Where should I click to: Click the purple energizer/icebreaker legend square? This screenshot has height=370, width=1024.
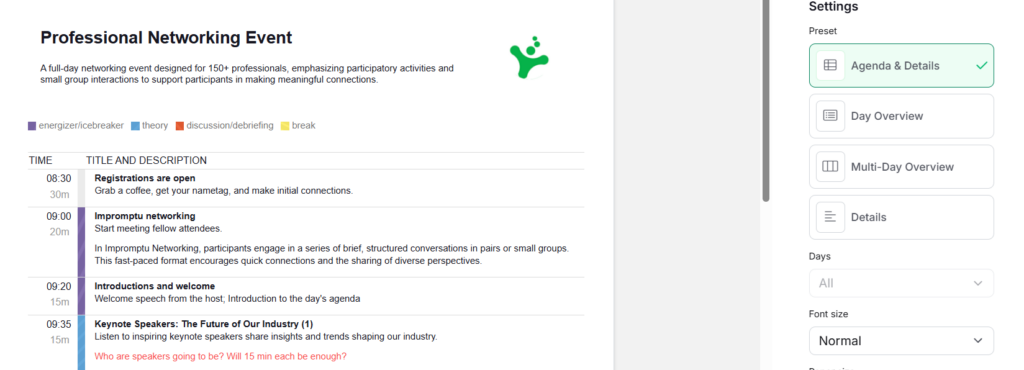coord(32,126)
